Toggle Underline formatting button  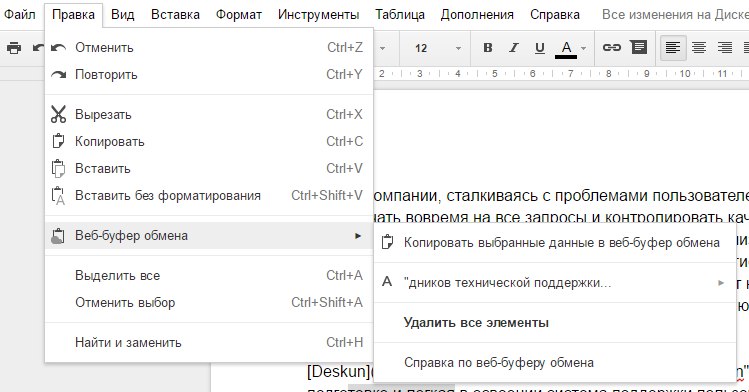540,48
